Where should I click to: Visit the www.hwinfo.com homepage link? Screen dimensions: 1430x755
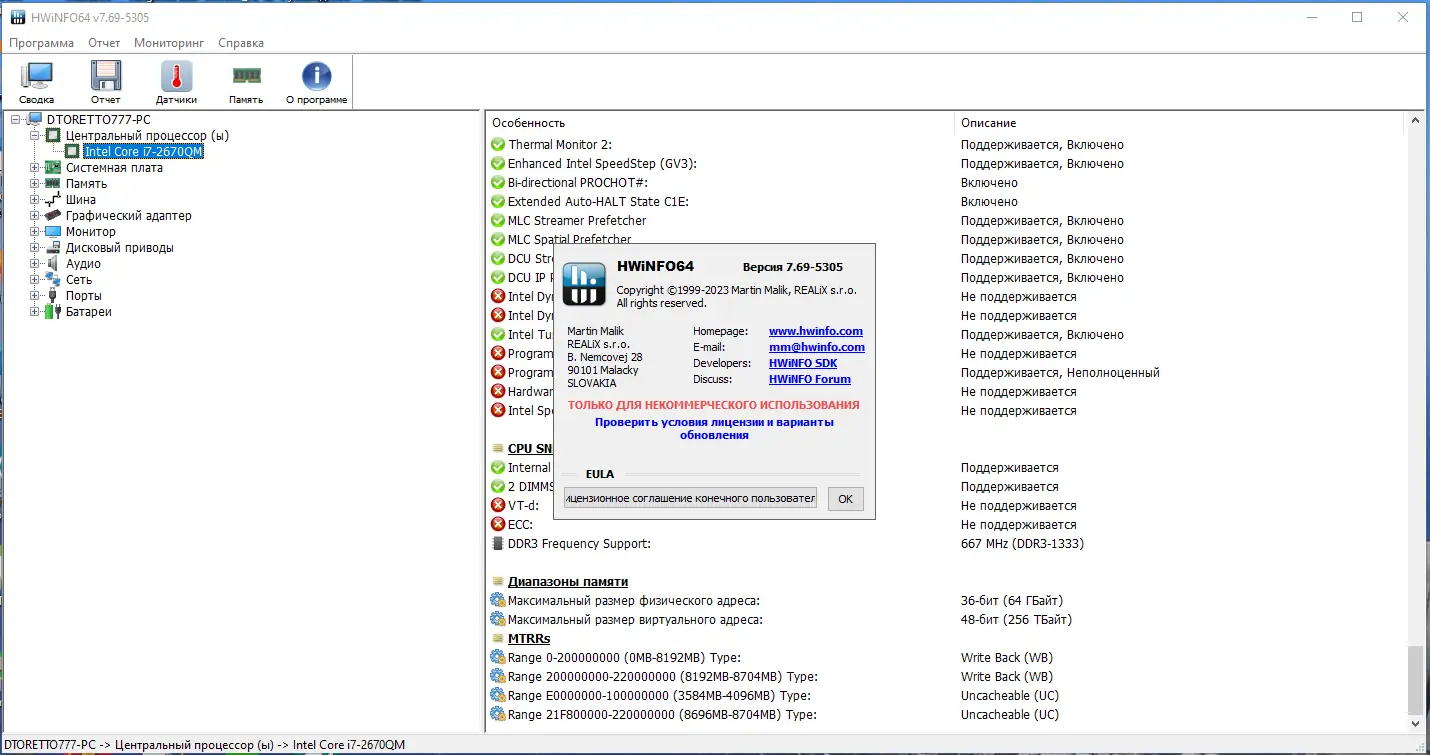816,332
